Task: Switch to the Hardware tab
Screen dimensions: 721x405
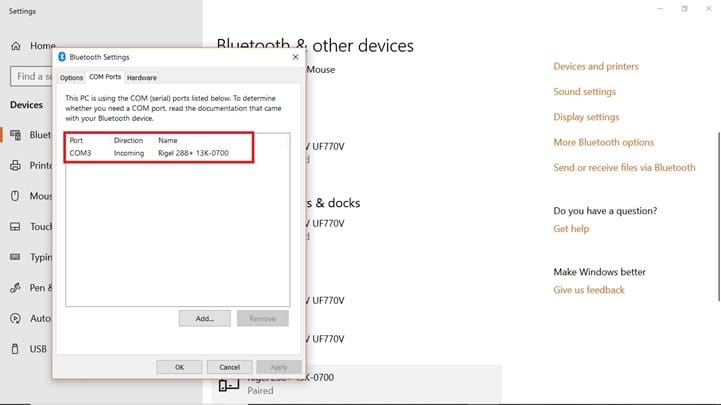Action: 141,77
